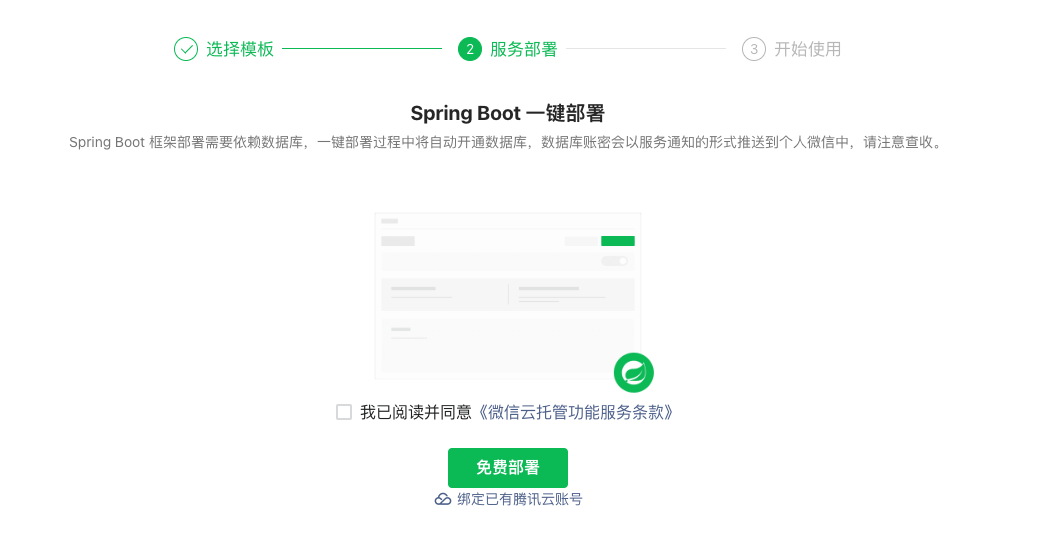Click the completed step 1 checkmark icon
This screenshot has height=557, width=1047.
(x=186, y=49)
